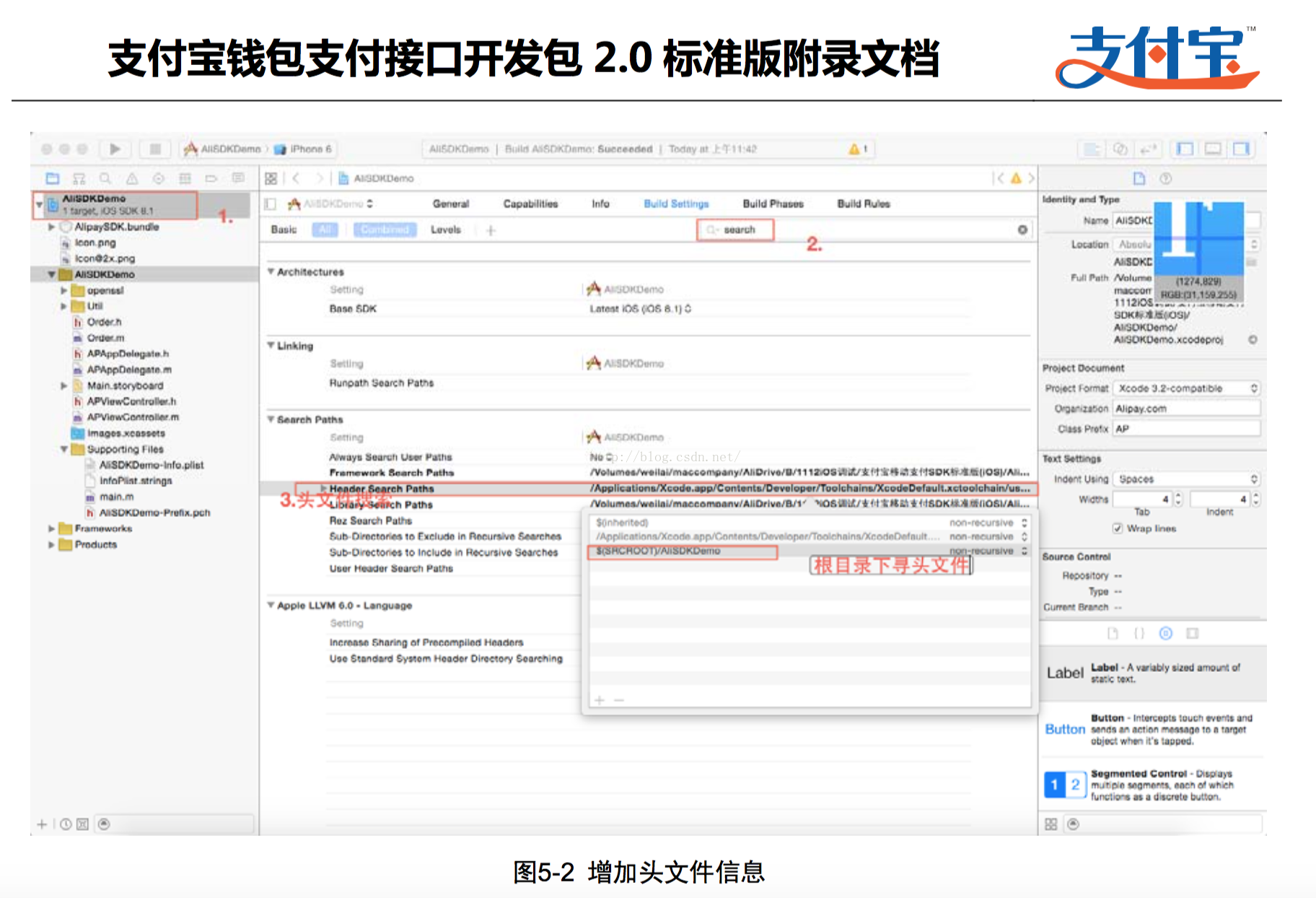The image size is (1316, 898).
Task: Expand the Products group
Action: tap(51, 544)
